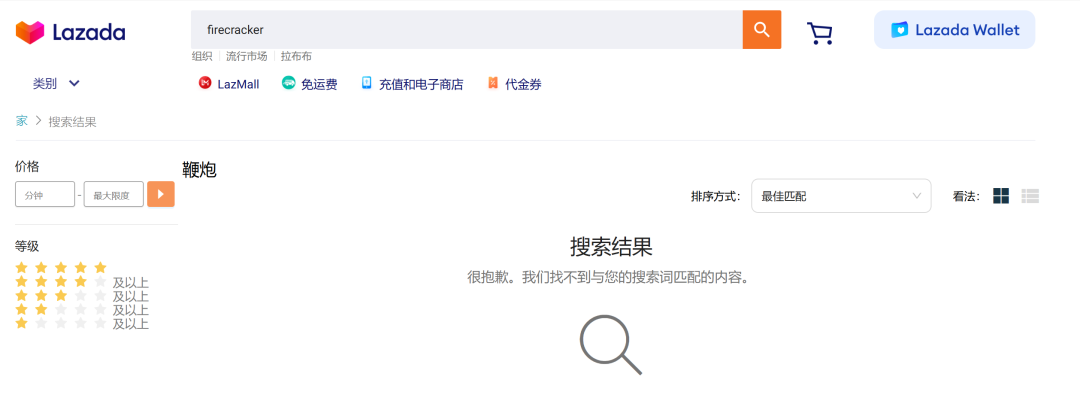Click the large 搜索结果 heading
Image resolution: width=1080 pixels, height=410 pixels.
pos(611,246)
